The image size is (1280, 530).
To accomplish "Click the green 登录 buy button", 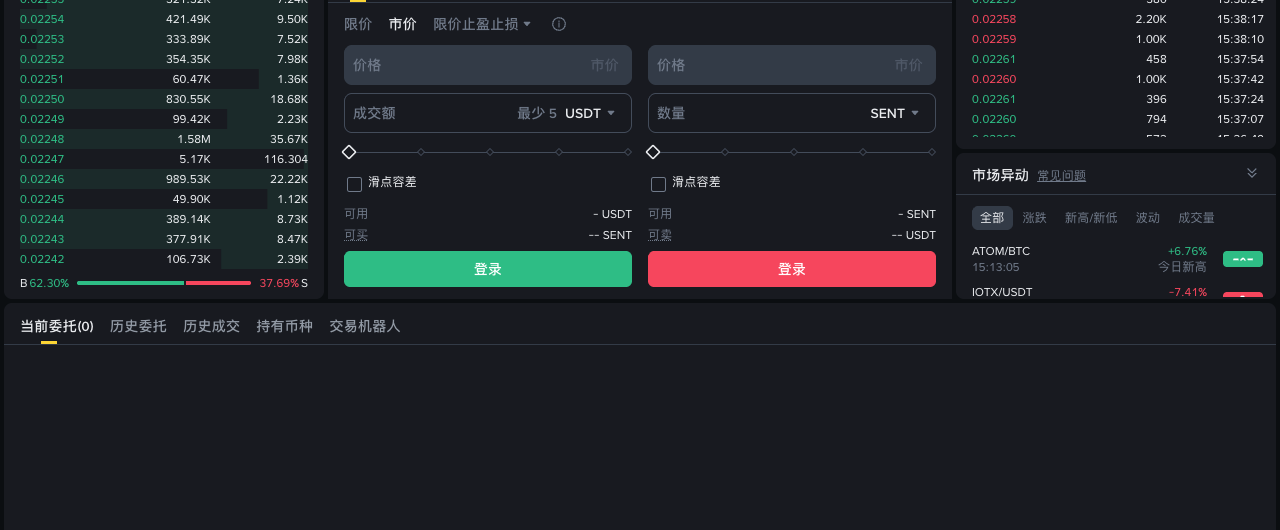I will pos(488,269).
